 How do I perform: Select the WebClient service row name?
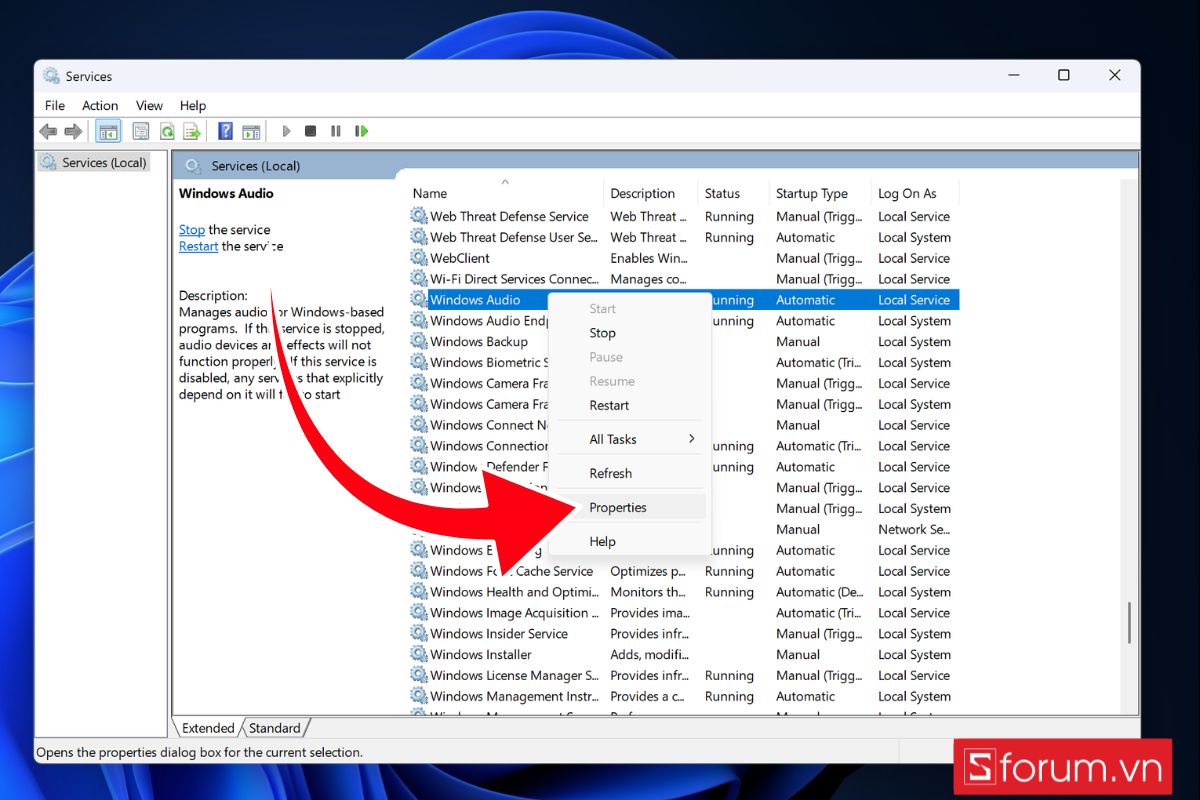pyautogui.click(x=460, y=258)
